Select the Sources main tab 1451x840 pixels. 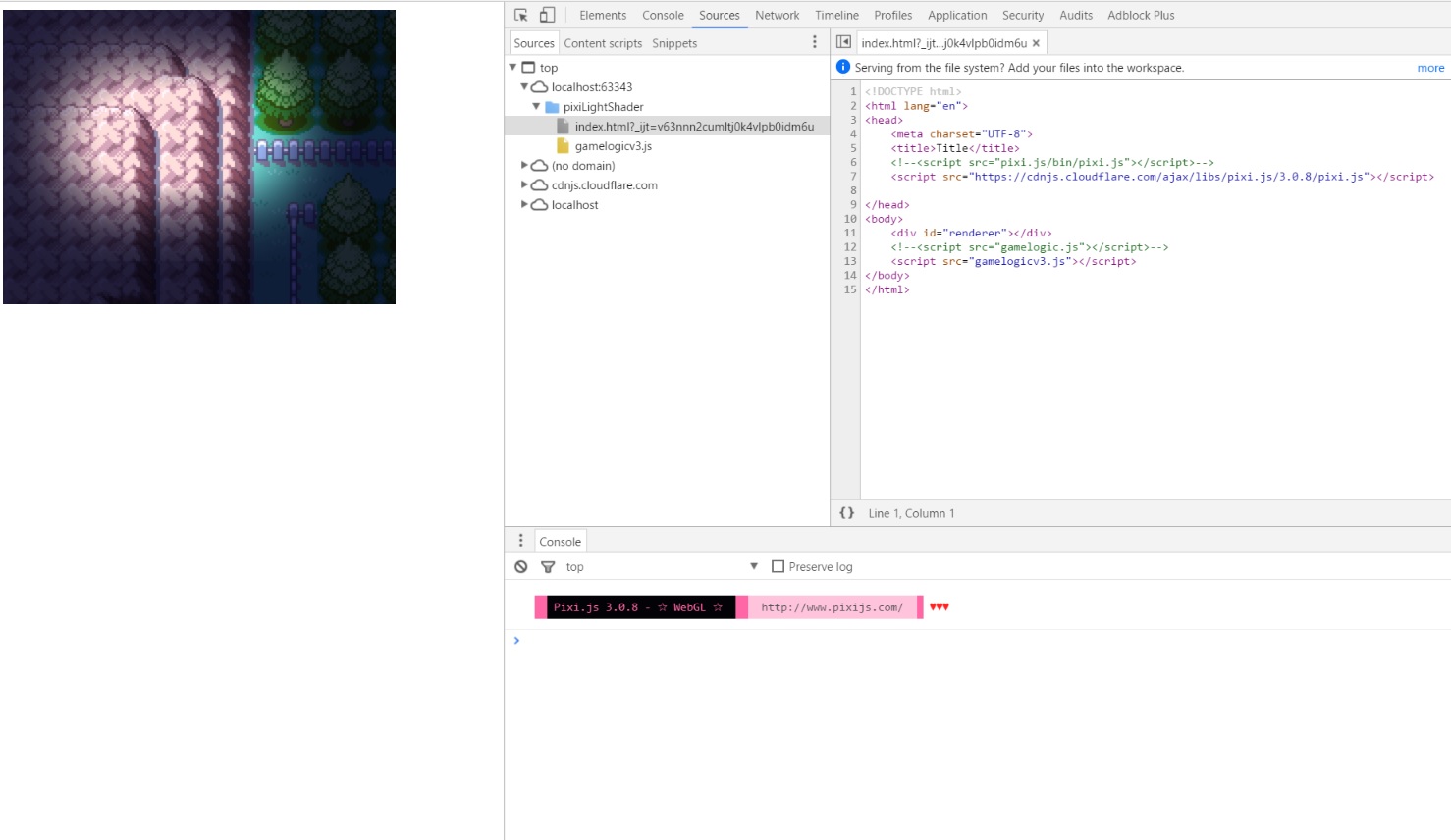(720, 15)
